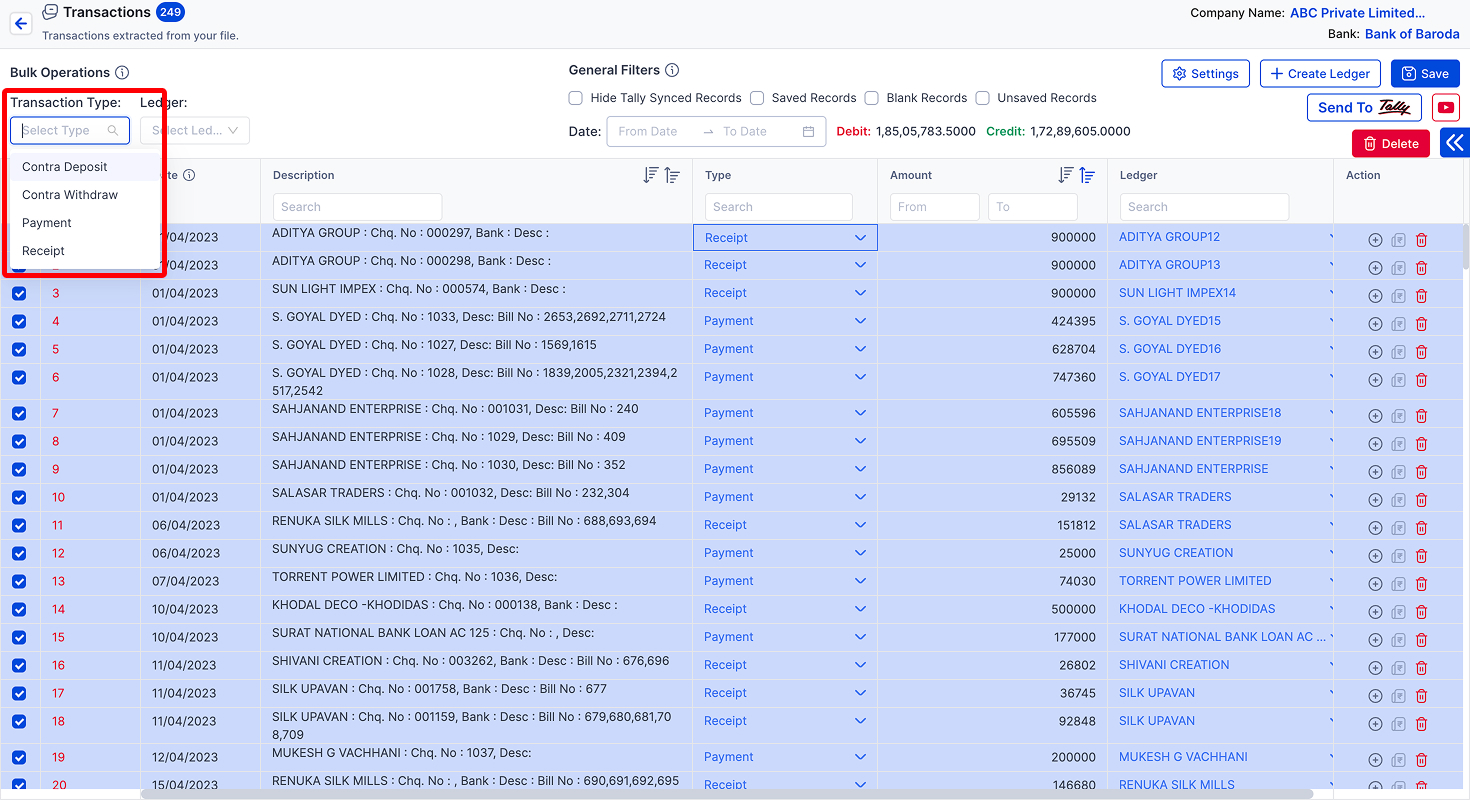Image resolution: width=1470 pixels, height=800 pixels.
Task: Click the info icon in the Date column header
Action: pos(189,175)
